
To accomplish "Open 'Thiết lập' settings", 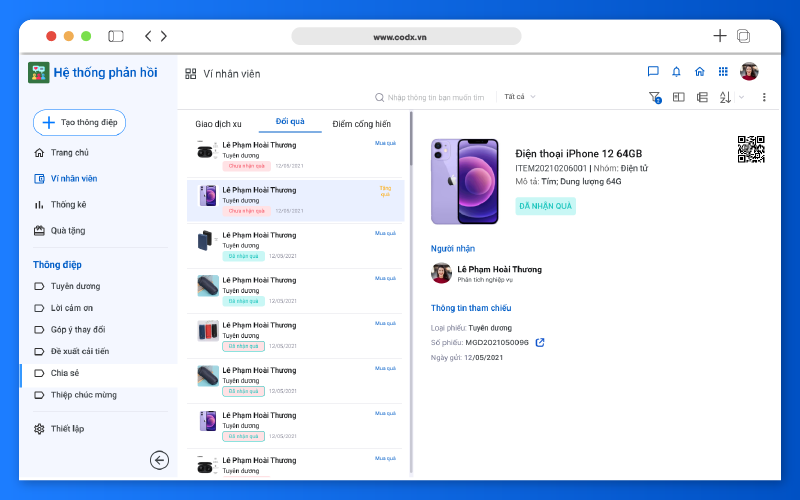I will point(67,429).
